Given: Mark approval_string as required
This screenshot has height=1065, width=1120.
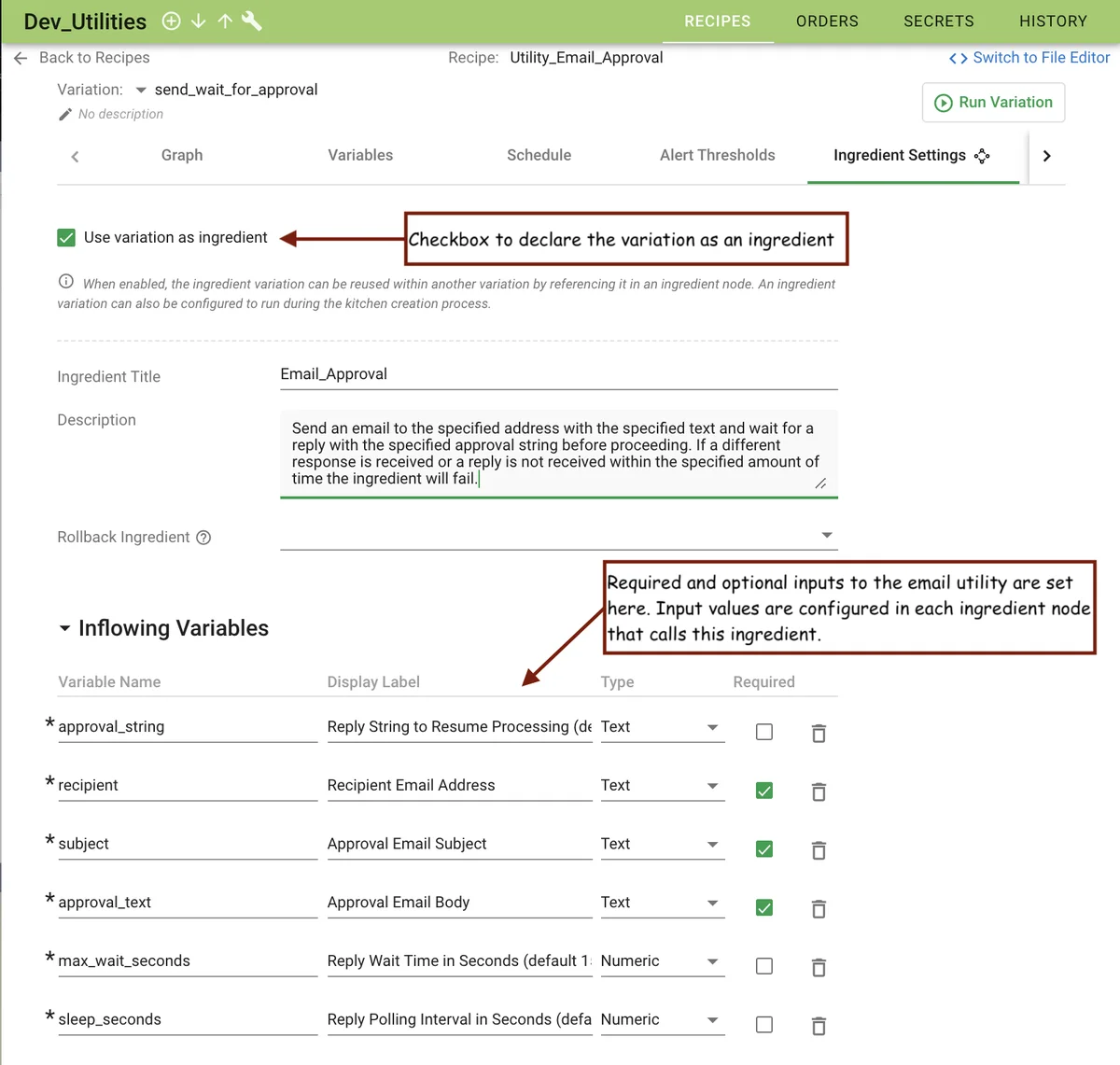Looking at the screenshot, I should coord(763,732).
